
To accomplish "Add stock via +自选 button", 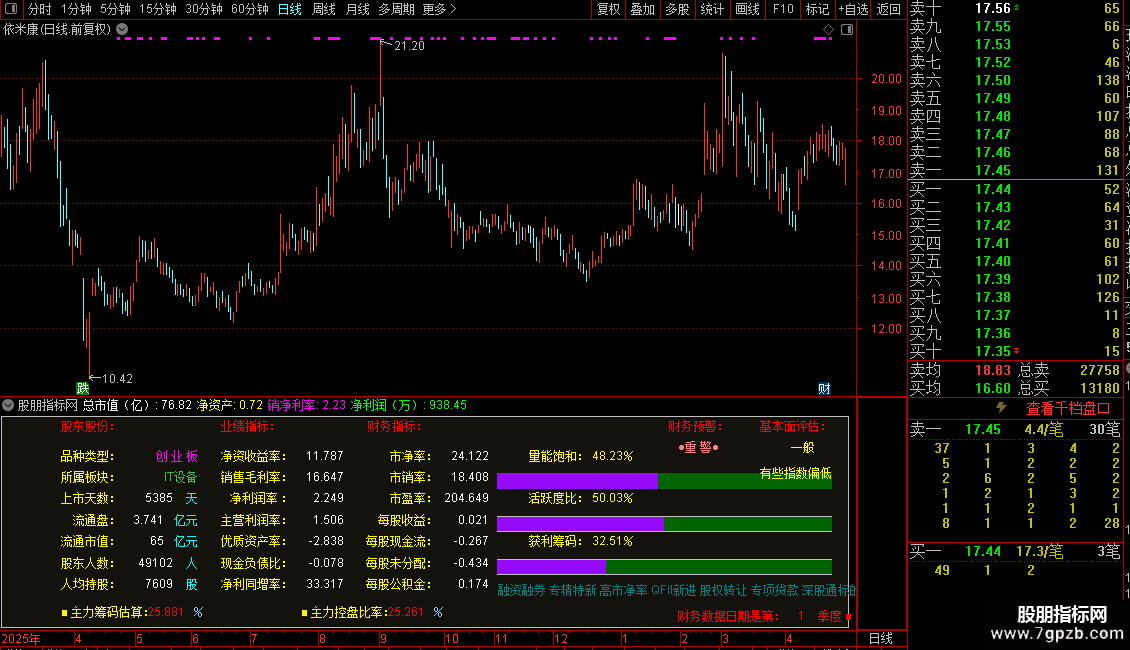I will (x=853, y=9).
